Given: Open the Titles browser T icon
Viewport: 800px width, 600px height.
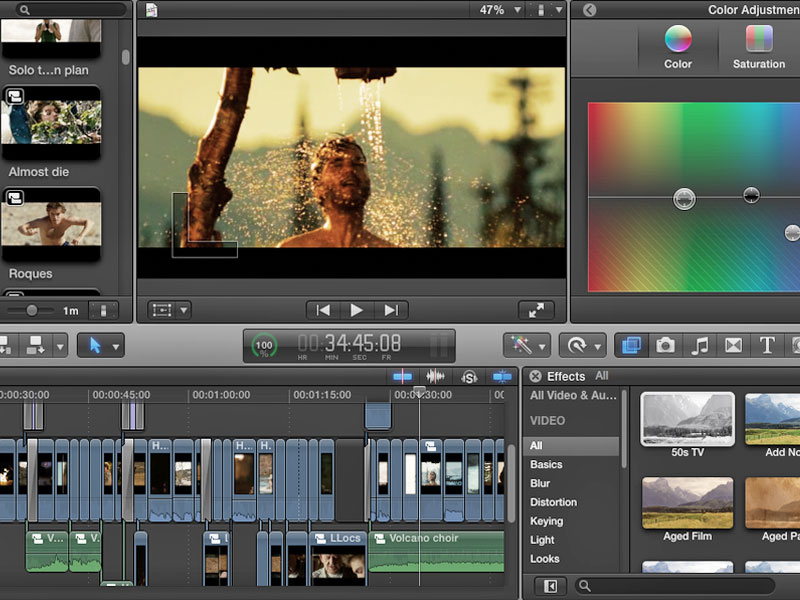Looking at the screenshot, I should 767,346.
